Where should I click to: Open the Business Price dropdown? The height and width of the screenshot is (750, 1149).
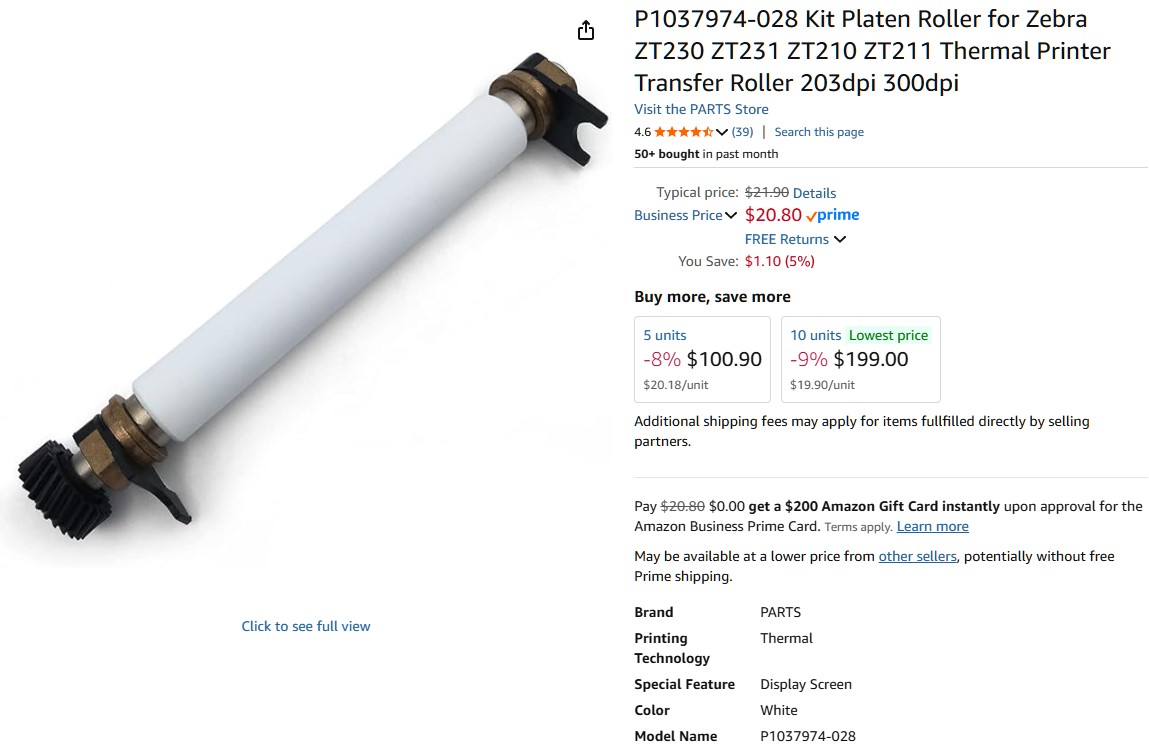pos(685,215)
